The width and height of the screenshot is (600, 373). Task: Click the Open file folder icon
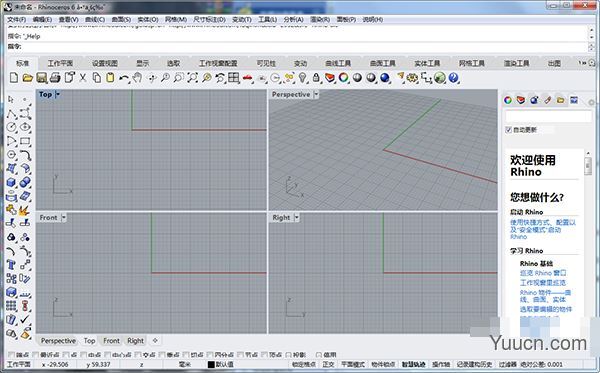pos(28,78)
